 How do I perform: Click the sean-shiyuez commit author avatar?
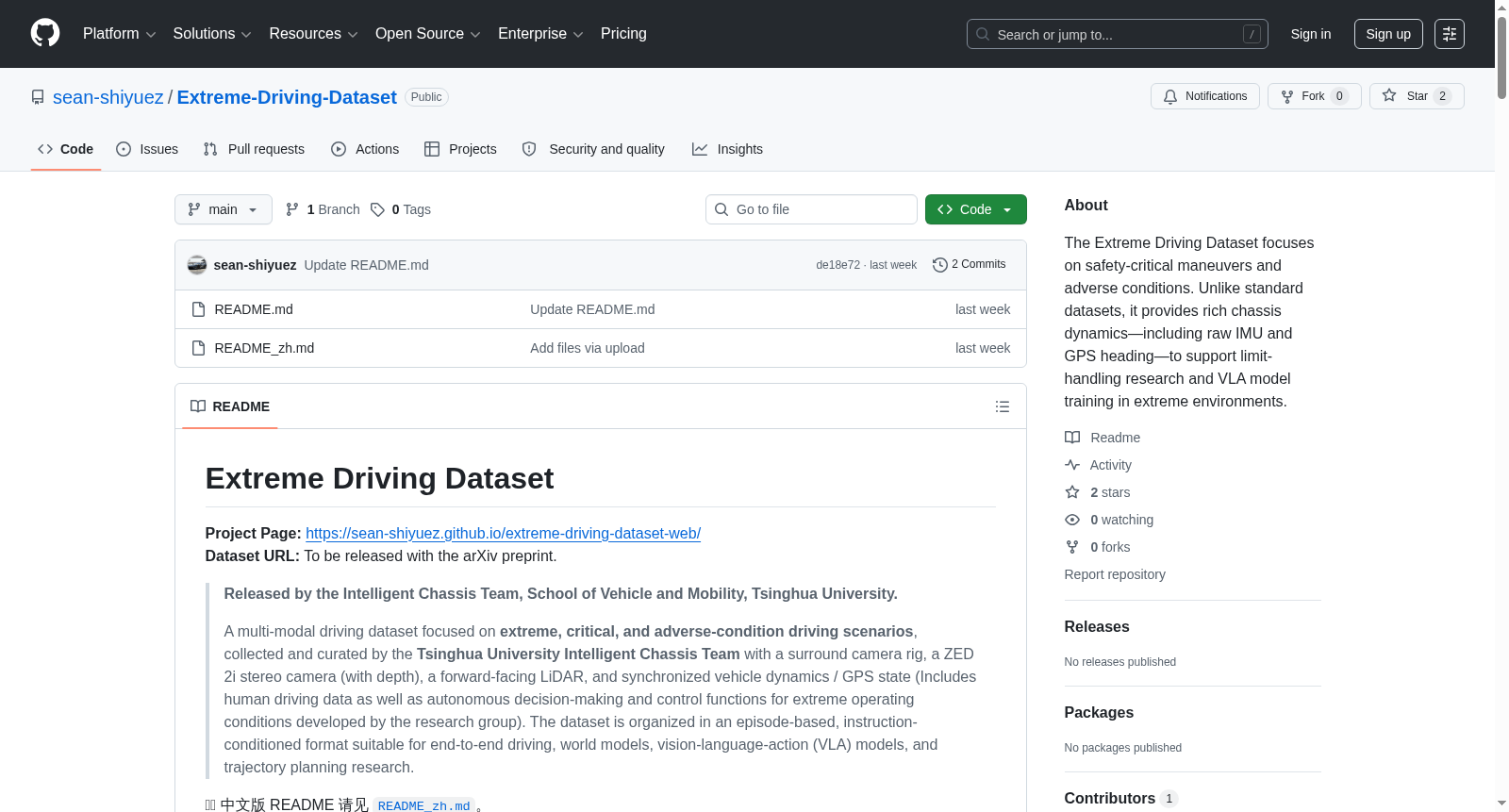(x=197, y=265)
